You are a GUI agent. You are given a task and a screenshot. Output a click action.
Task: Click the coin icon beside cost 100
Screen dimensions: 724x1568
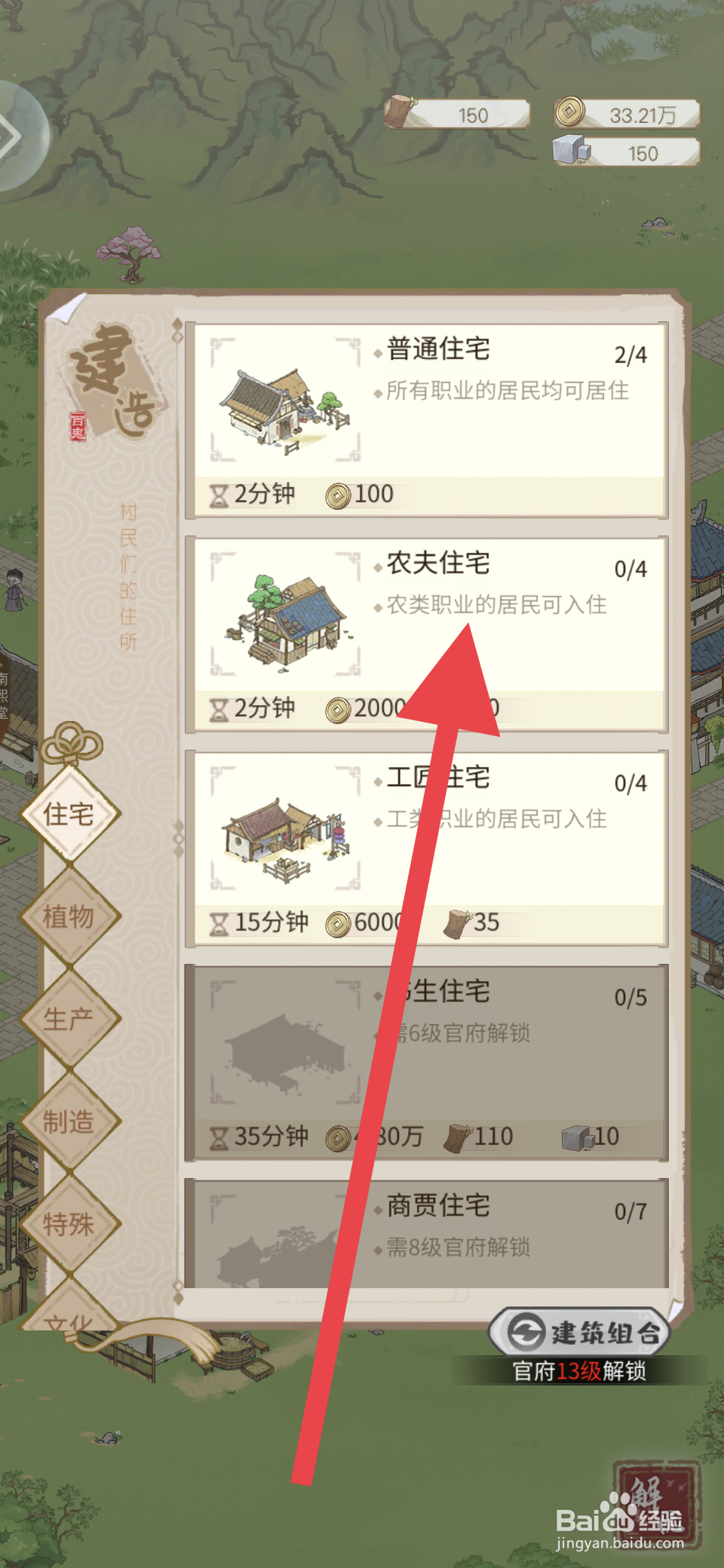click(338, 496)
